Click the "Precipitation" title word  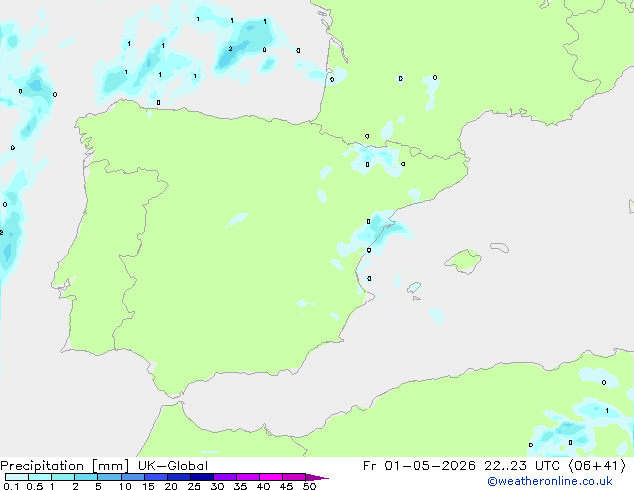42,466
